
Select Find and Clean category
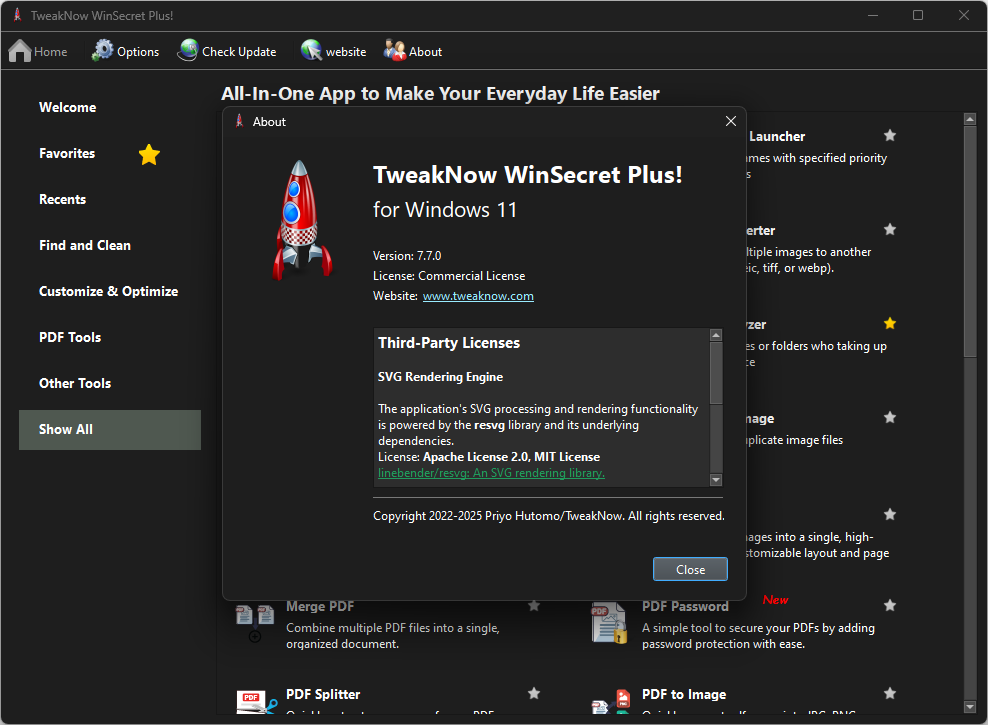click(x=85, y=245)
